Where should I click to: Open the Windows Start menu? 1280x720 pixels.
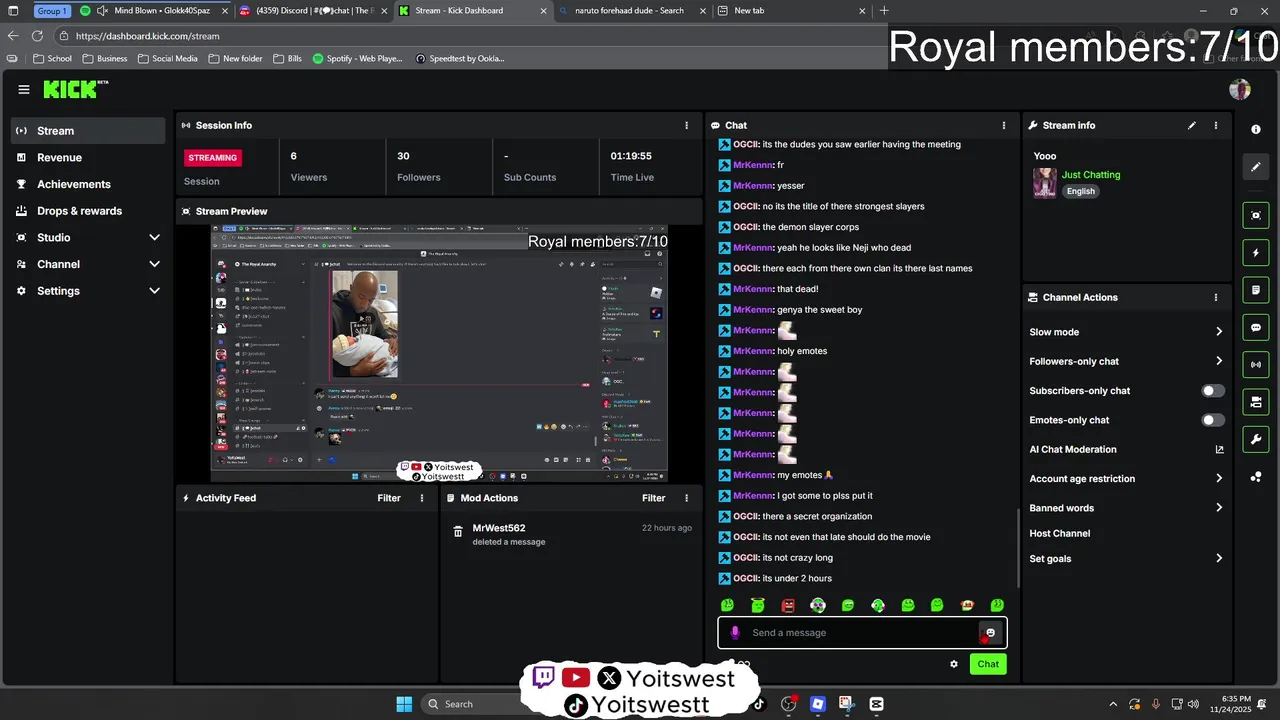click(404, 704)
